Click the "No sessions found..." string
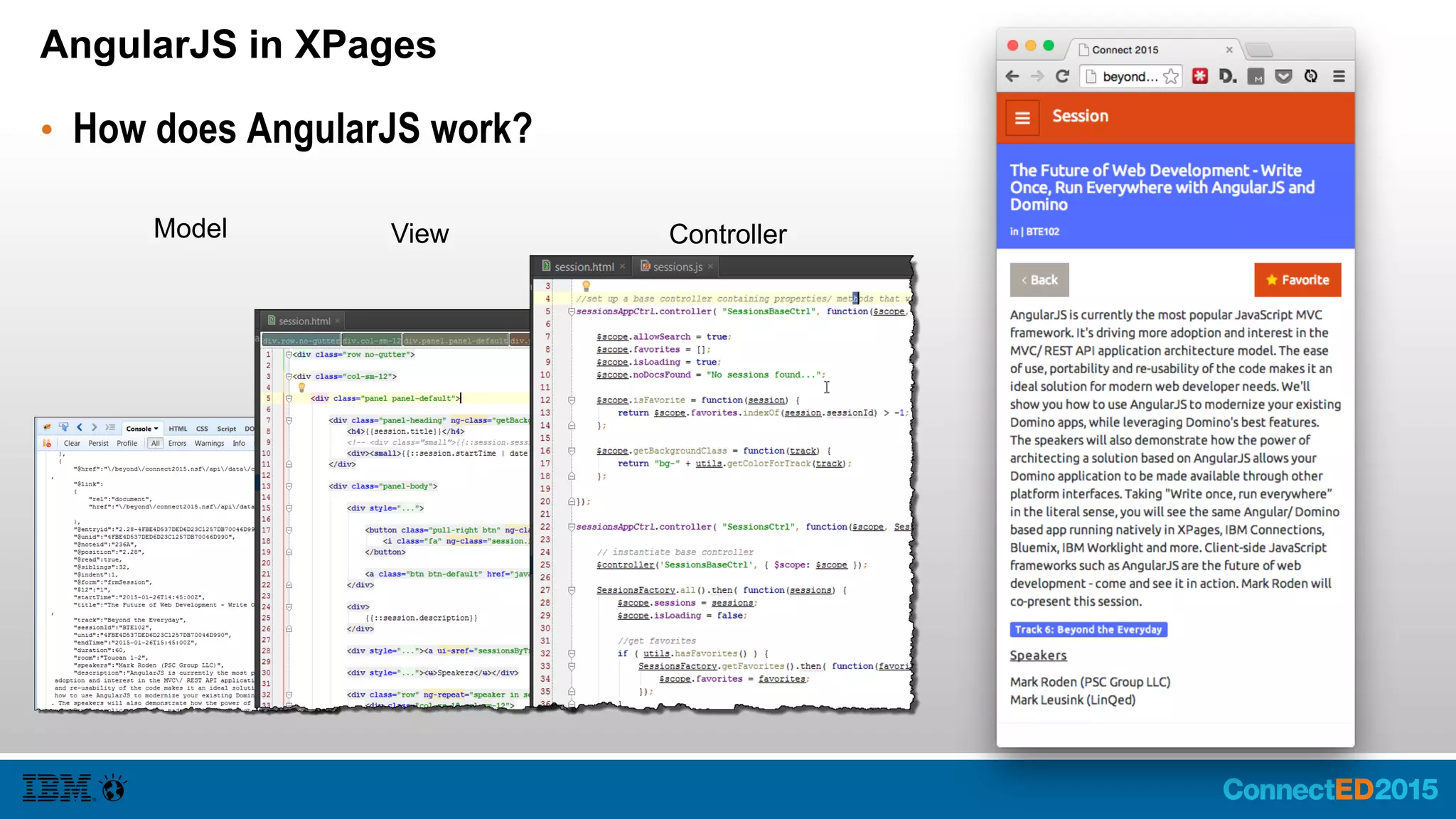Image resolution: width=1456 pixels, height=819 pixels. coord(764,375)
